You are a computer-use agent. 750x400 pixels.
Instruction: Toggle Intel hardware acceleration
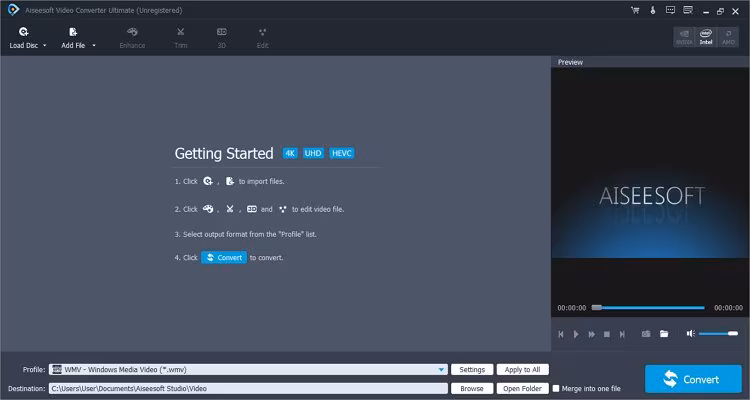[706, 37]
